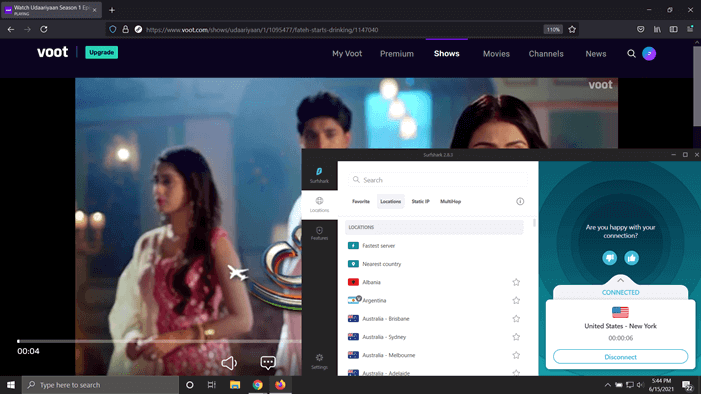Screen dimensions: 701x394
Task: Seek on the video progress bar
Action: (x=159, y=341)
